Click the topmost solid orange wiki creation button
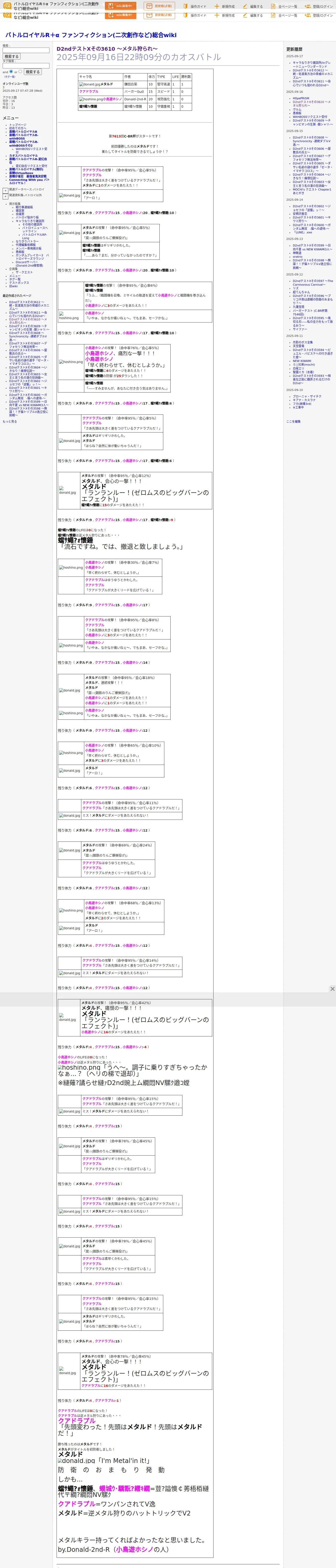The height and width of the screenshot is (1568, 336). [x=121, y=6]
